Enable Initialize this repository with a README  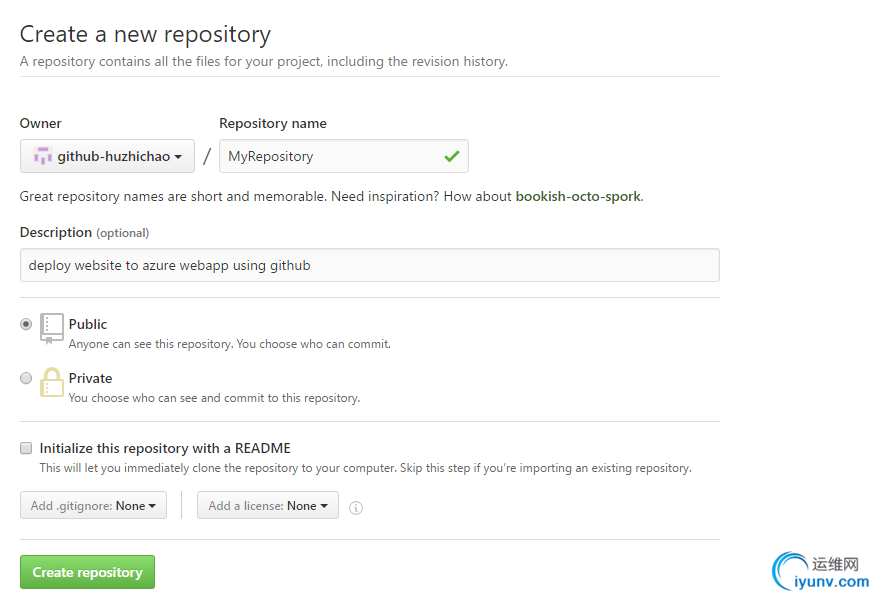[x=26, y=448]
